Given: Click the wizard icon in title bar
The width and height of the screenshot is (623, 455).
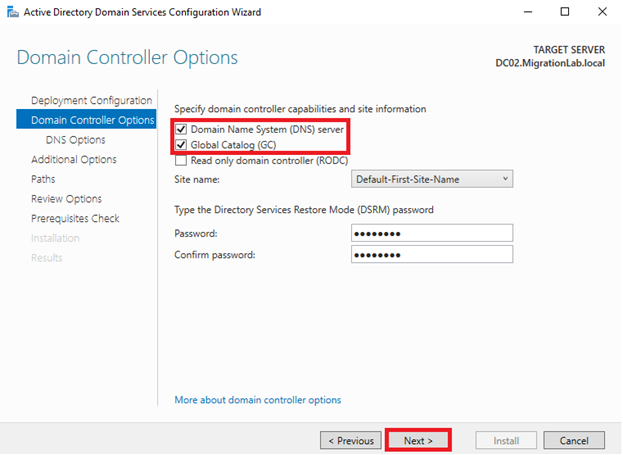Looking at the screenshot, I should pyautogui.click(x=13, y=12).
